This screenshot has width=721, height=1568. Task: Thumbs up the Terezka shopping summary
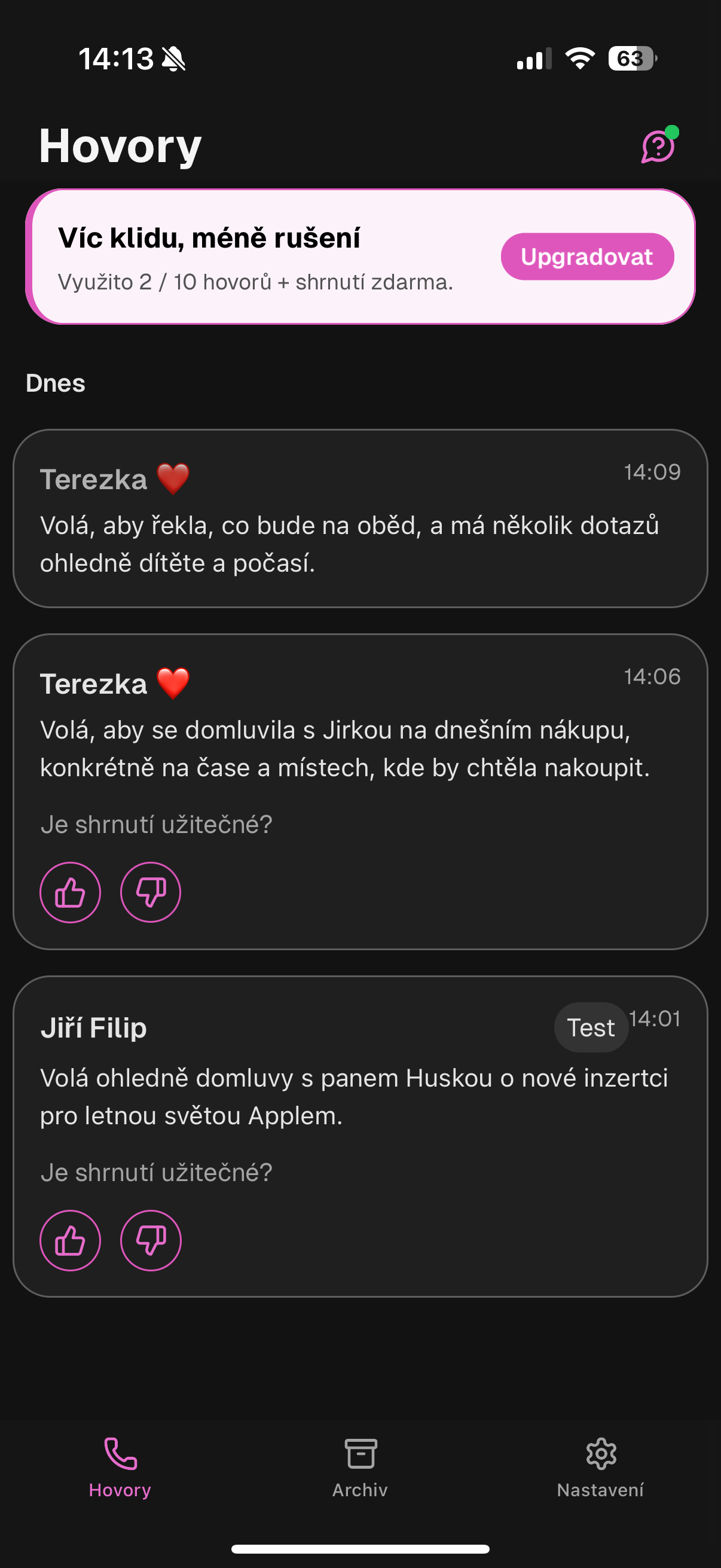70,892
